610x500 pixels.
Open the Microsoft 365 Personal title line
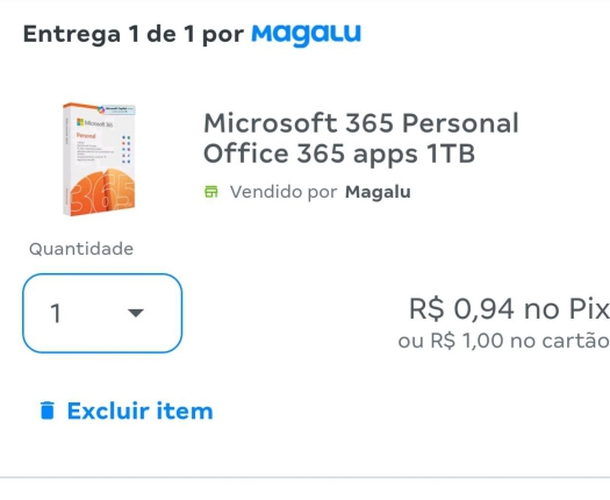(361, 124)
